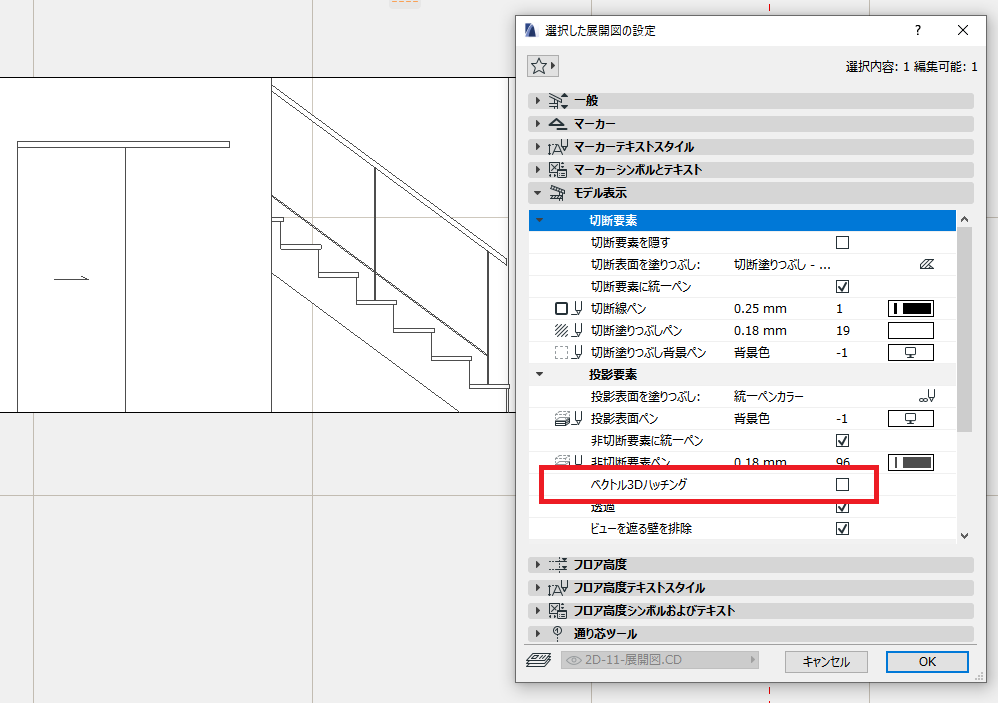Select the 統一ペンカラー value
998x703 pixels.
pyautogui.click(x=768, y=396)
